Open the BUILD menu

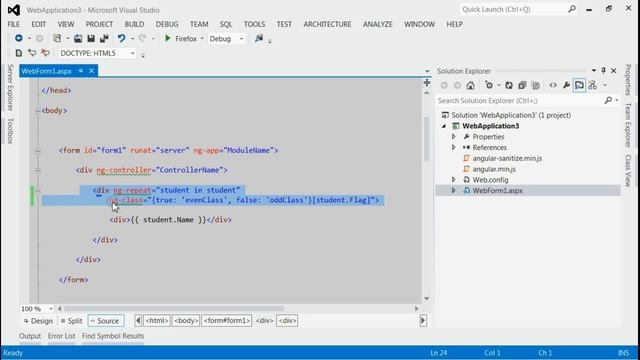[x=134, y=24]
